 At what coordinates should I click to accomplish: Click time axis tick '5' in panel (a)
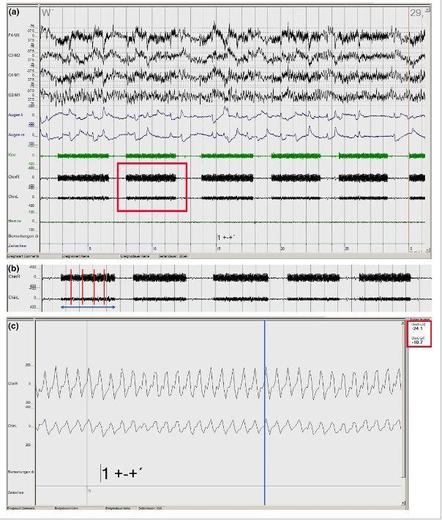(x=90, y=248)
